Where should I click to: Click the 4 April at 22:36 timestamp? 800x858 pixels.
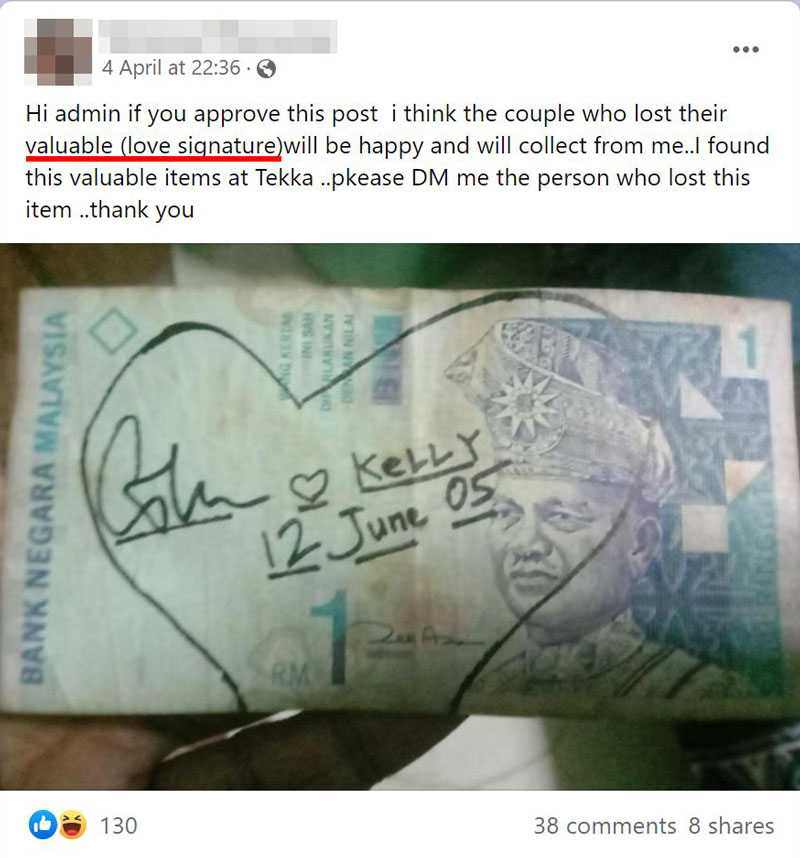(171, 68)
